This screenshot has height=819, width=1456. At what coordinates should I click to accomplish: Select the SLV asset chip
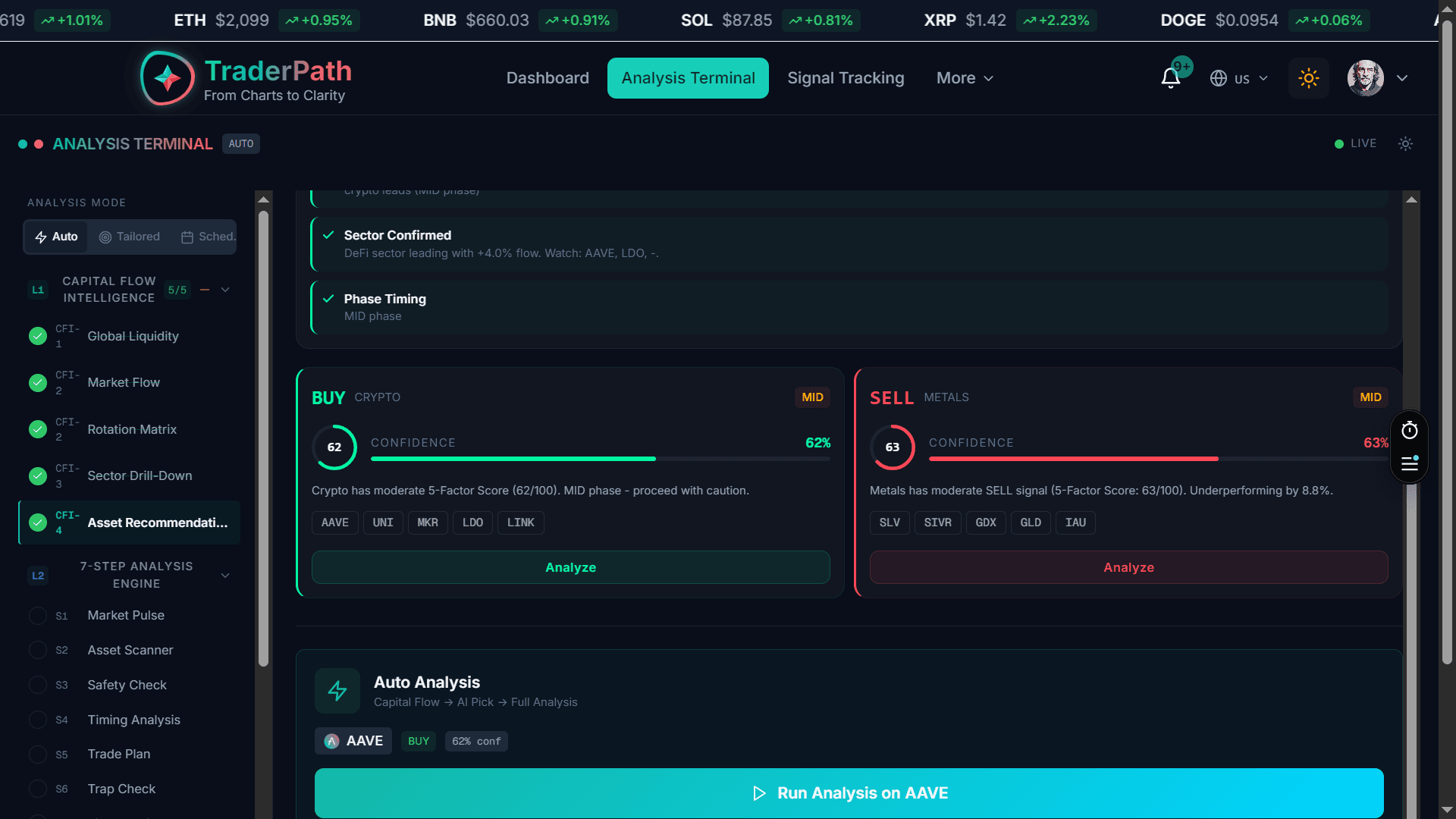tap(890, 522)
